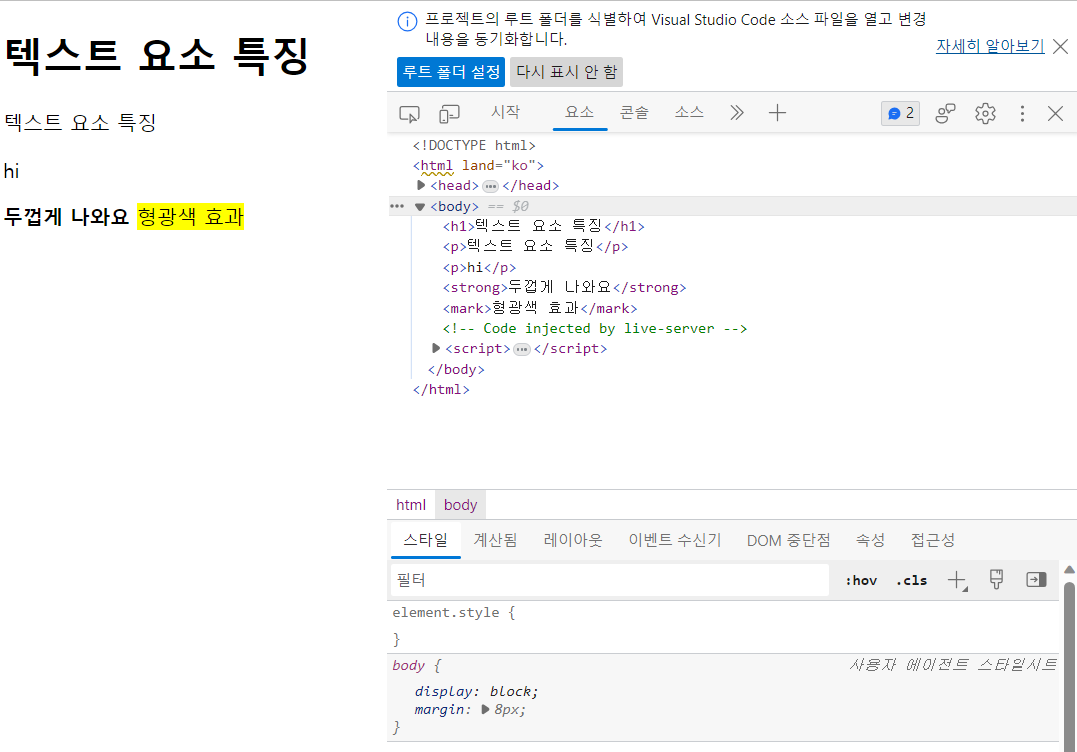
Task: Open the issues counter showing 2
Action: (900, 113)
